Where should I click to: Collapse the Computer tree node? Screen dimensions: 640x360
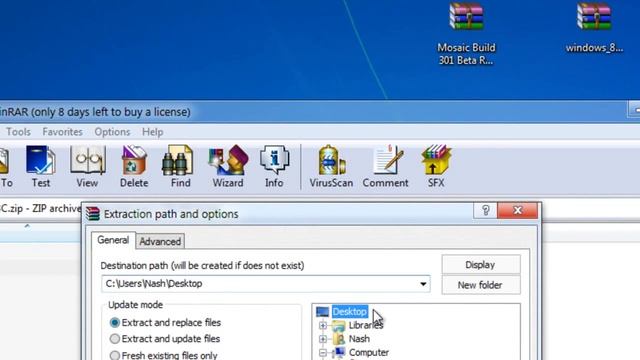323,352
